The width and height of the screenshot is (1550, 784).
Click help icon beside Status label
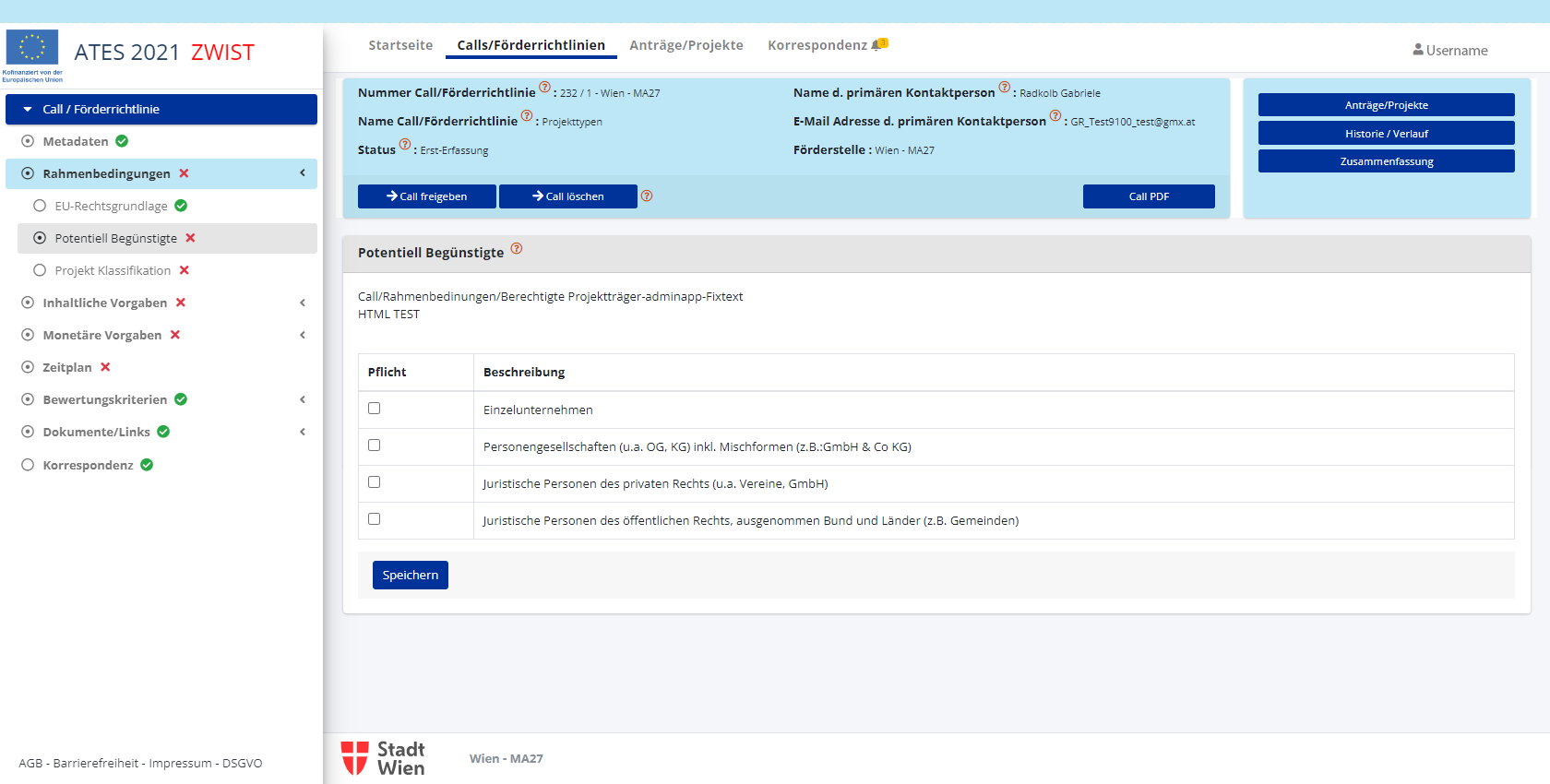coord(405,145)
